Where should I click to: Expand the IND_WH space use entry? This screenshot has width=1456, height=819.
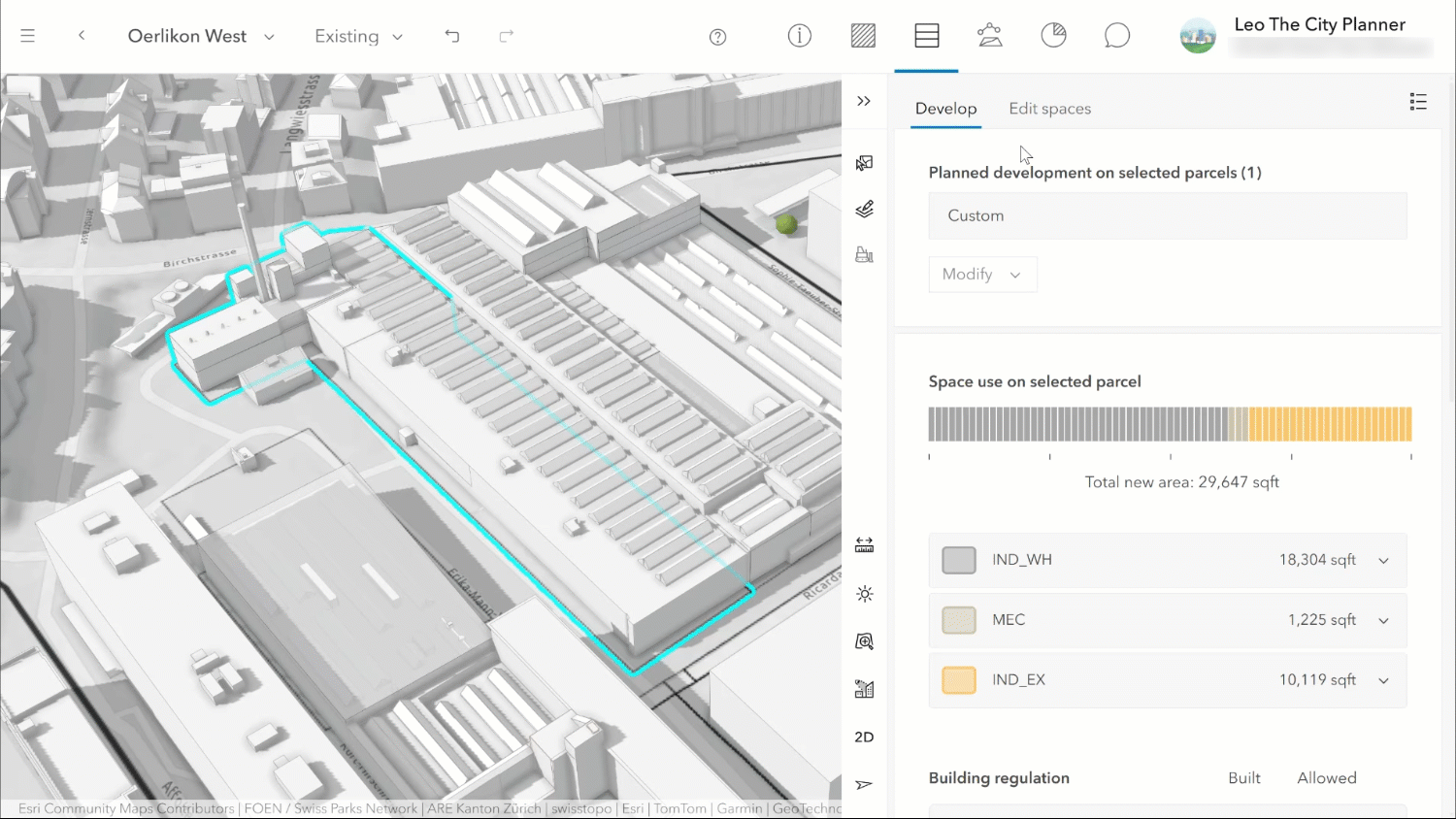1383,560
